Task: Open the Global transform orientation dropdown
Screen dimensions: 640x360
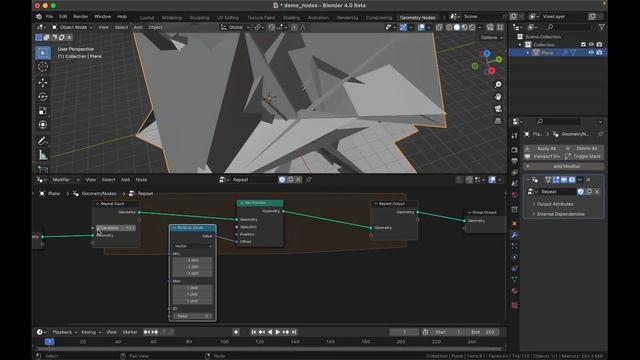Action: [x=236, y=27]
